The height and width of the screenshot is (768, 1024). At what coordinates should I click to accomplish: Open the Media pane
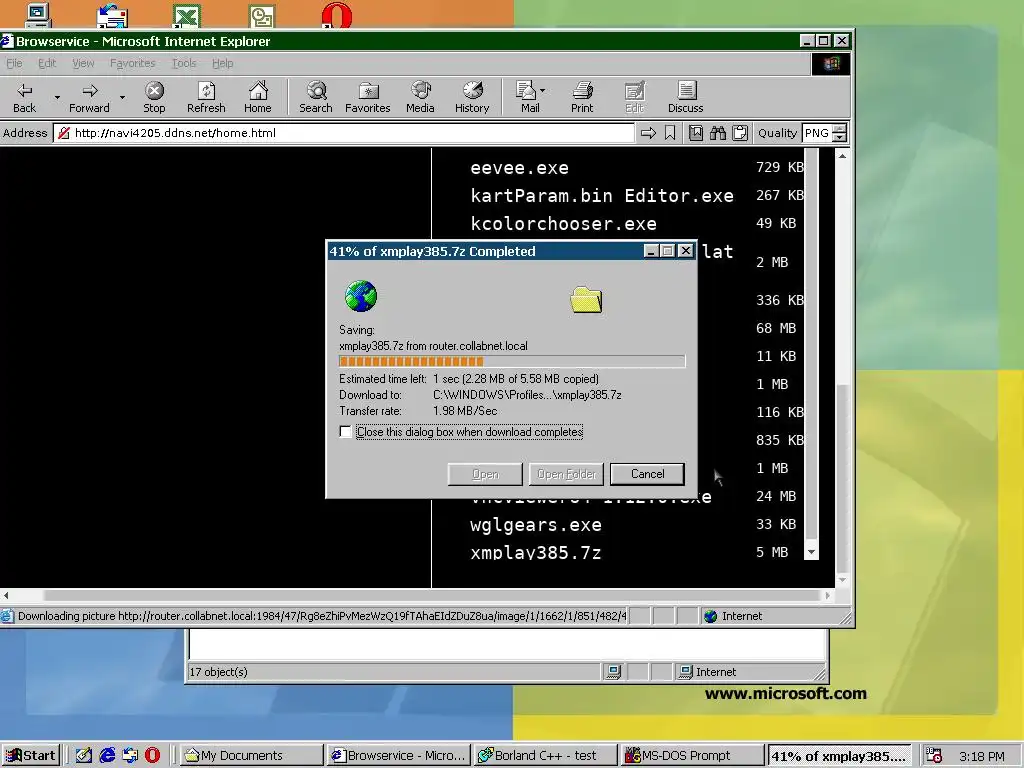pos(420,98)
